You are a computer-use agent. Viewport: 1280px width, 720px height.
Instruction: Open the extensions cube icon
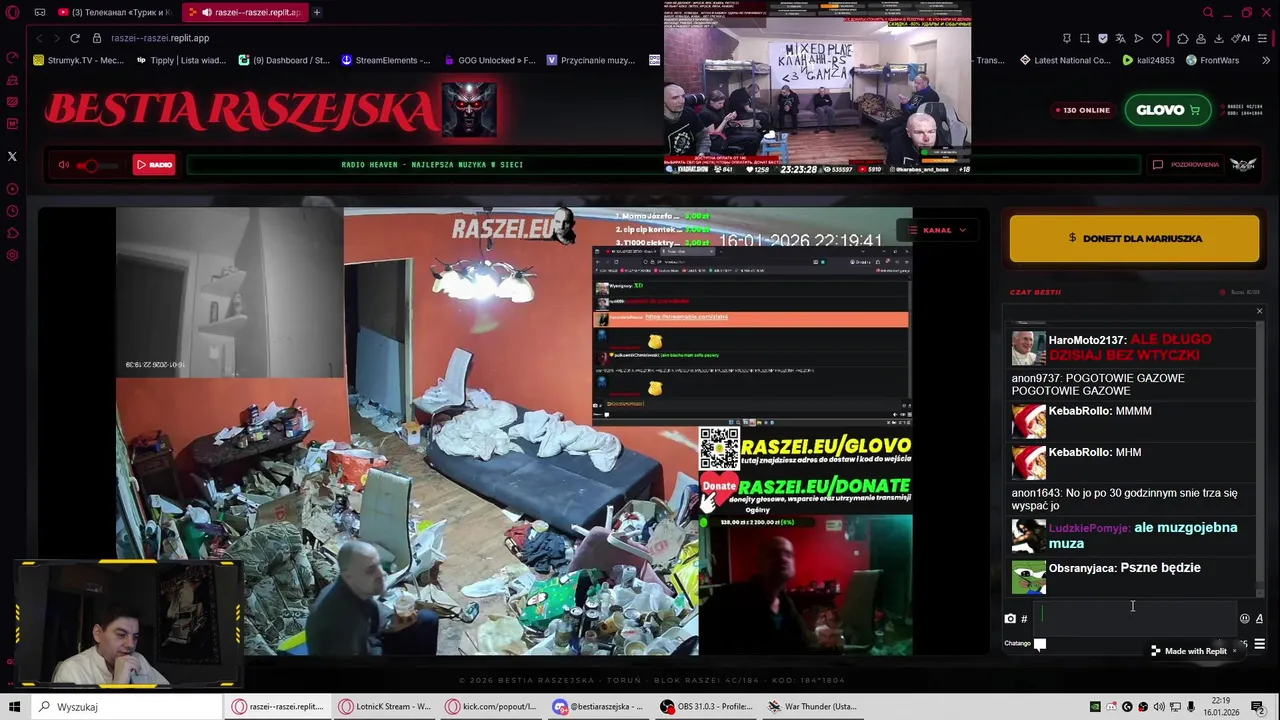tap(1182, 38)
